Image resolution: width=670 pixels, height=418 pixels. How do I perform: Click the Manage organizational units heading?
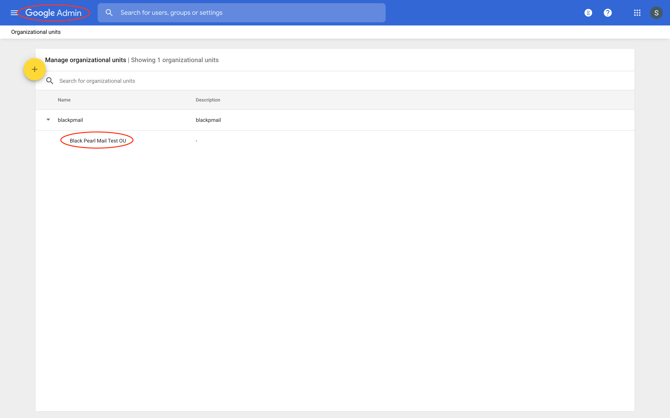click(x=85, y=60)
